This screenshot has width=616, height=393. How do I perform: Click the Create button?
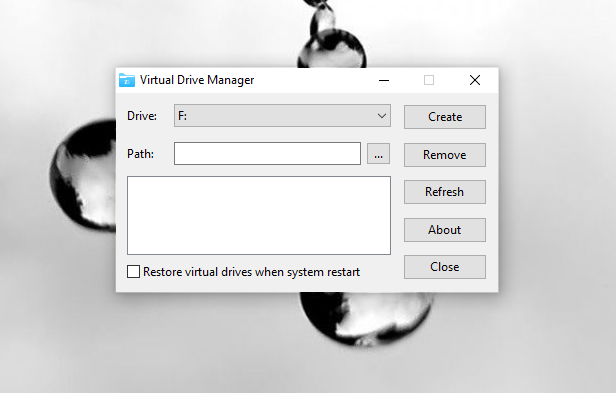point(445,117)
